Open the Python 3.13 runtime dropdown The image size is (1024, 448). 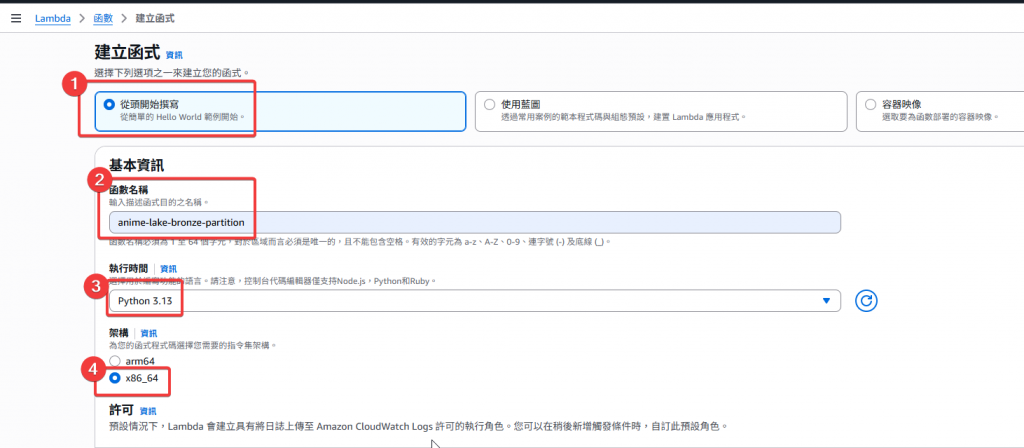click(475, 300)
